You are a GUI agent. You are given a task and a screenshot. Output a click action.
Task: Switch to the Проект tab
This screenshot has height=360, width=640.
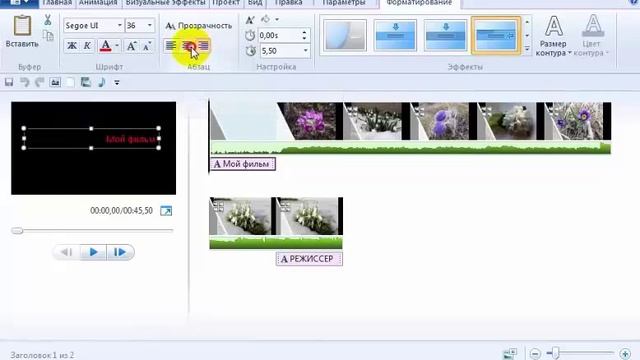tap(226, 3)
